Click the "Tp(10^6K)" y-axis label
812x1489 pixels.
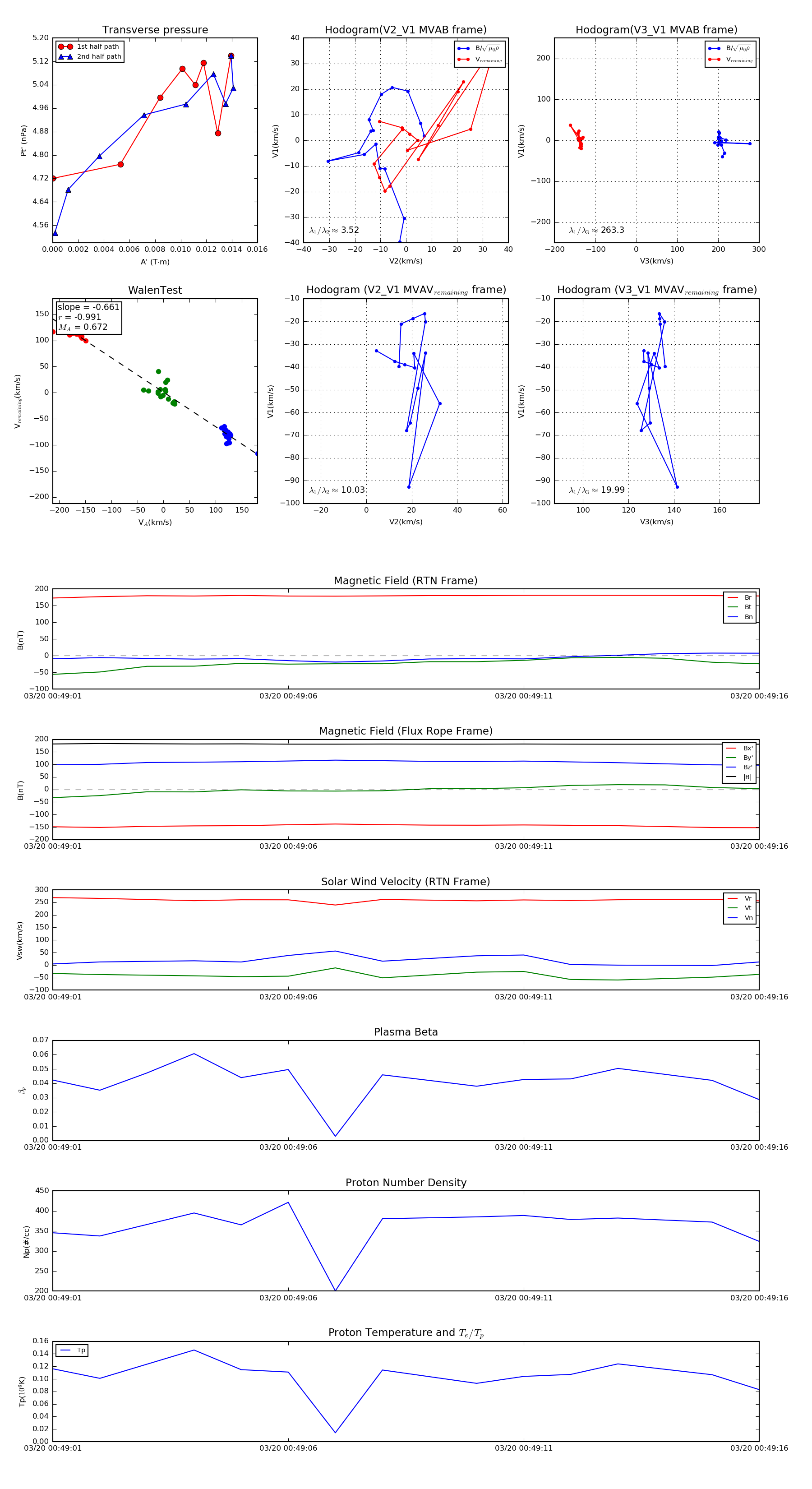[22, 1392]
